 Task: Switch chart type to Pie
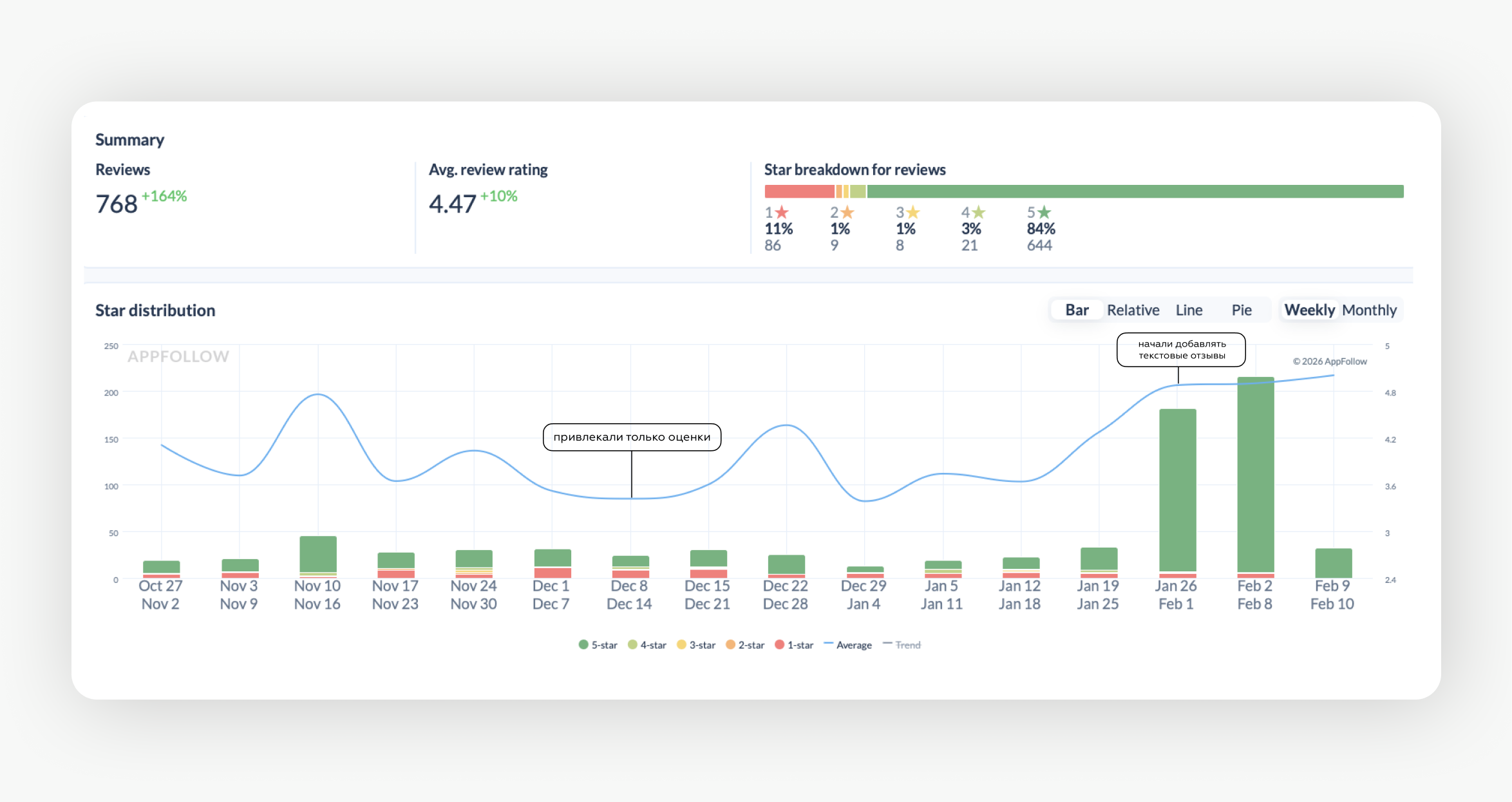(1241, 310)
